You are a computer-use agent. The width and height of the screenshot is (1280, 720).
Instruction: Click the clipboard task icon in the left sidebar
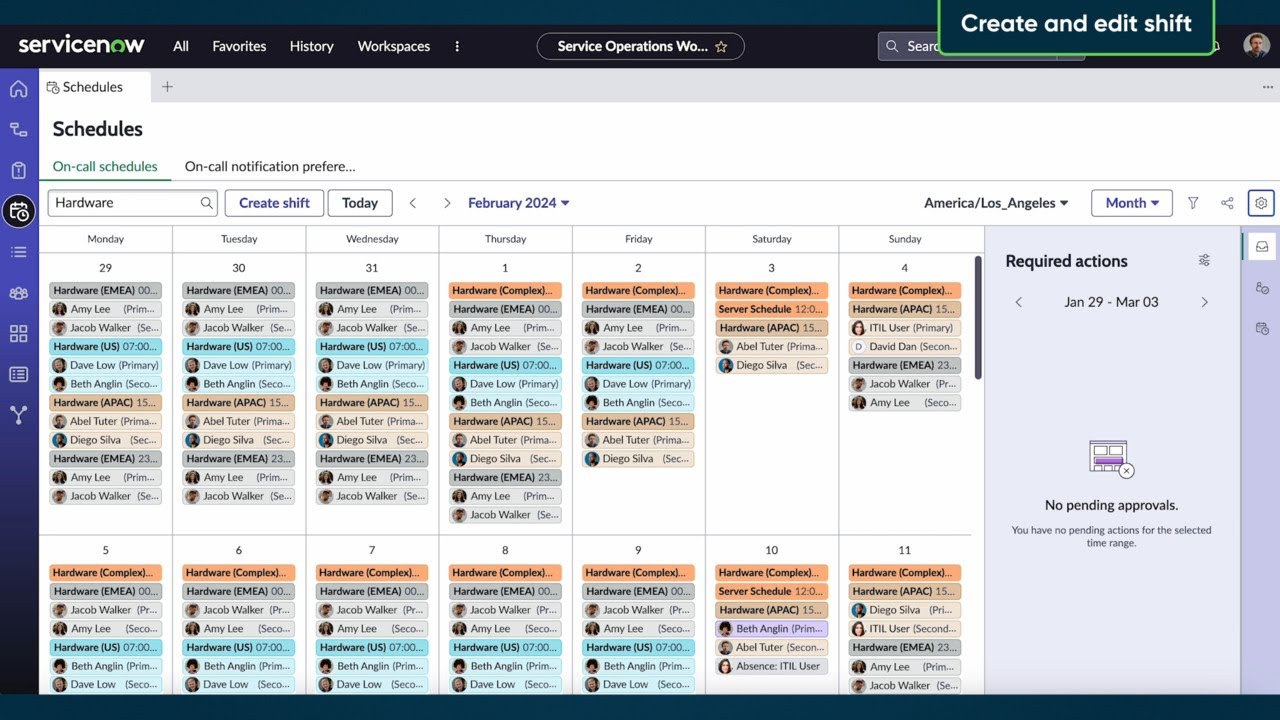pos(18,170)
